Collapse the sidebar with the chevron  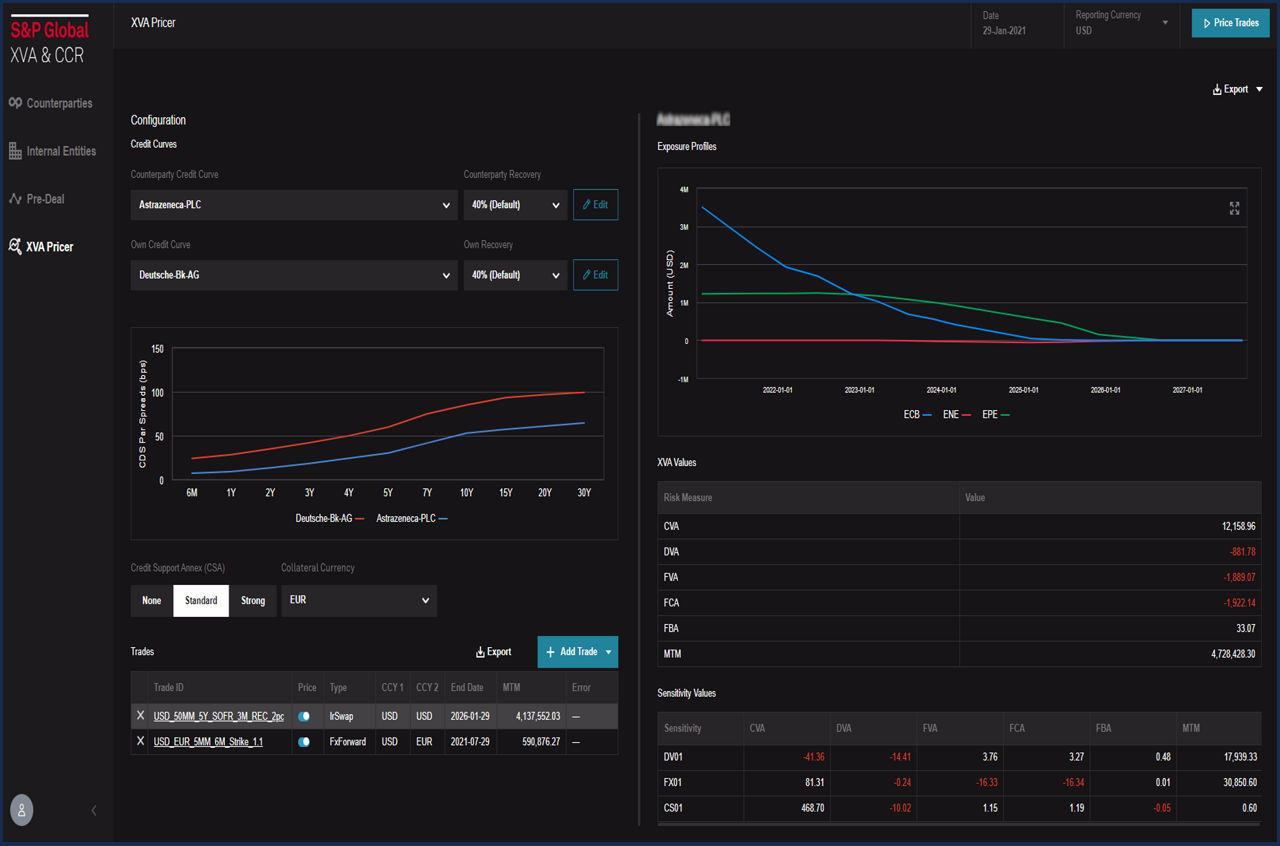click(x=94, y=810)
